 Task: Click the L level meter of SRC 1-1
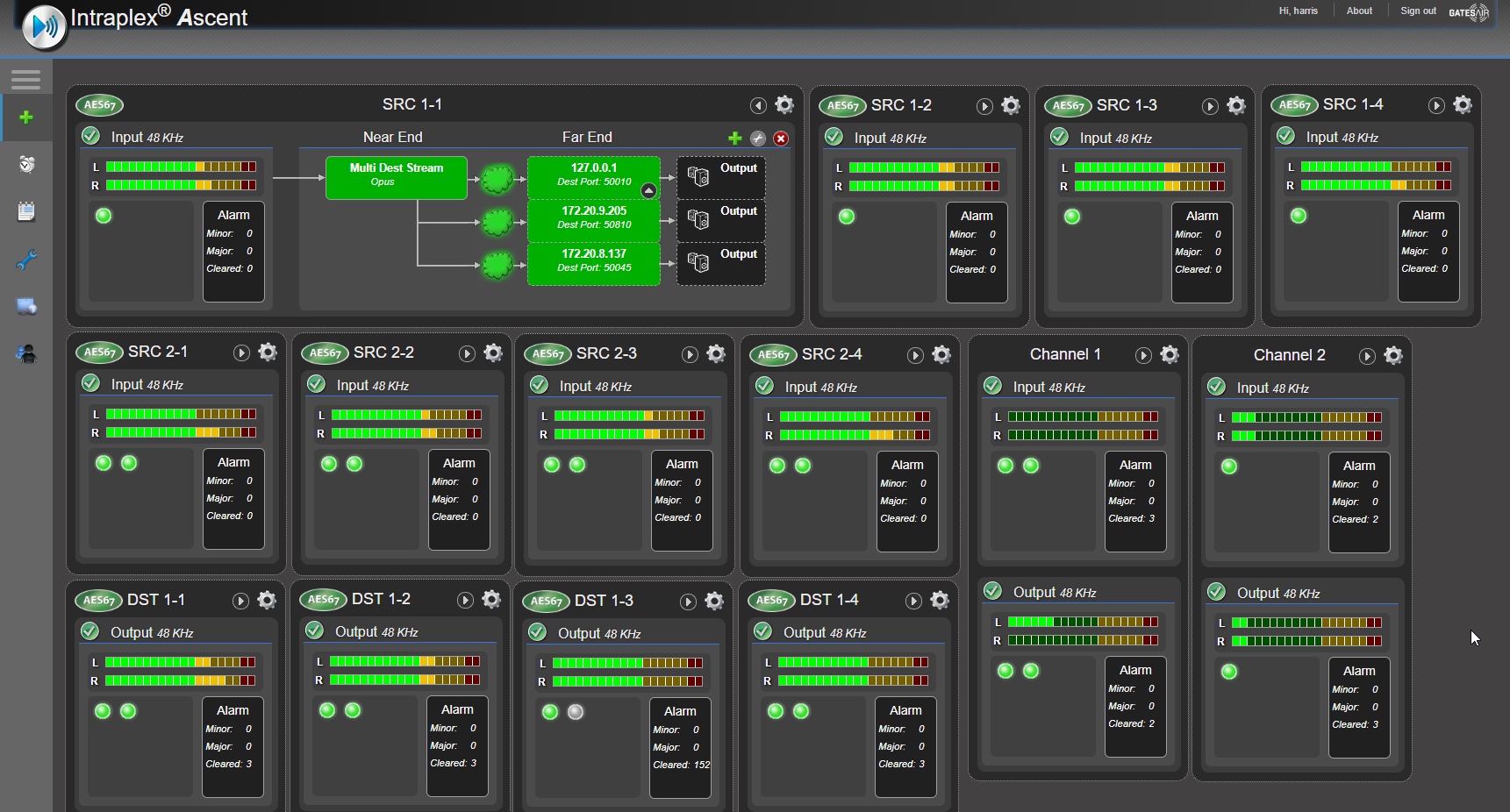click(x=180, y=167)
